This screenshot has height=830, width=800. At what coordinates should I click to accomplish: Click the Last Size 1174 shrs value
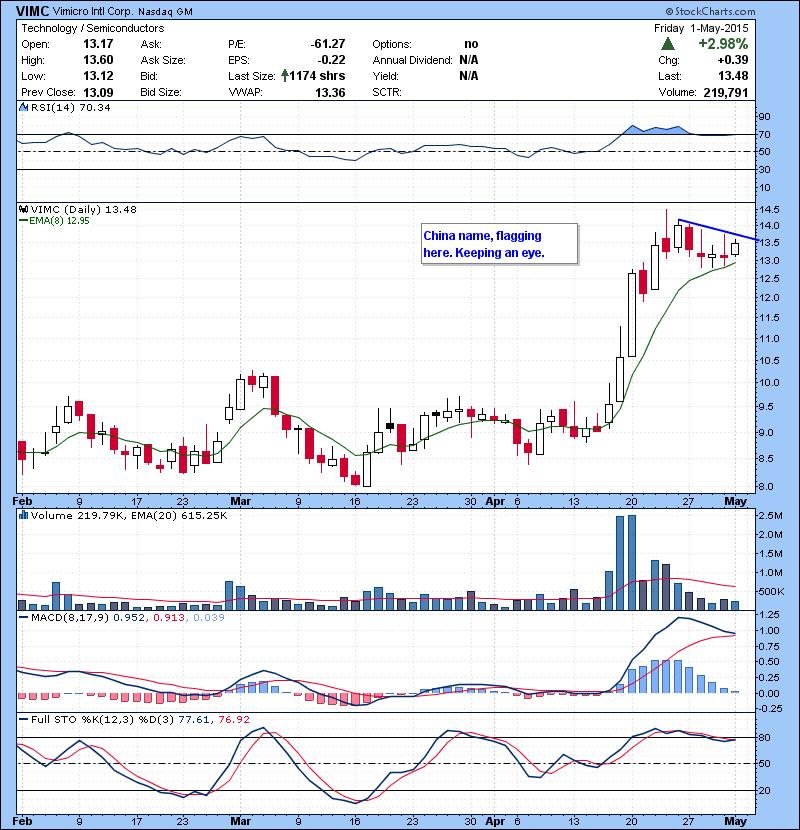317,76
